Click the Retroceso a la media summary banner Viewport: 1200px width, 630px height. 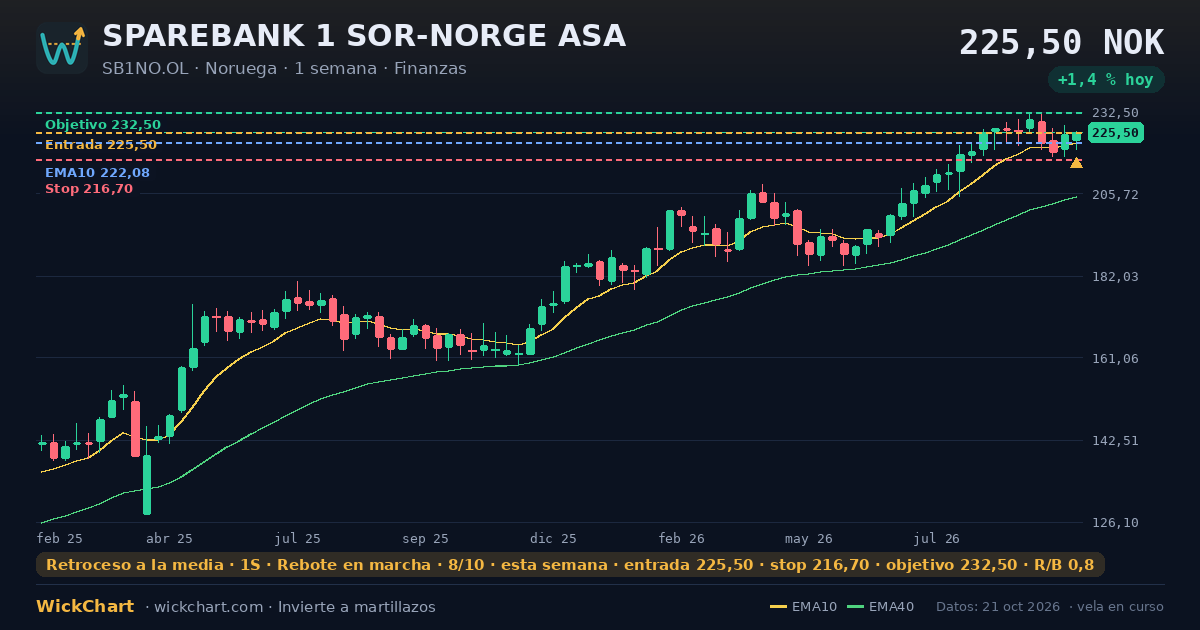[570, 565]
